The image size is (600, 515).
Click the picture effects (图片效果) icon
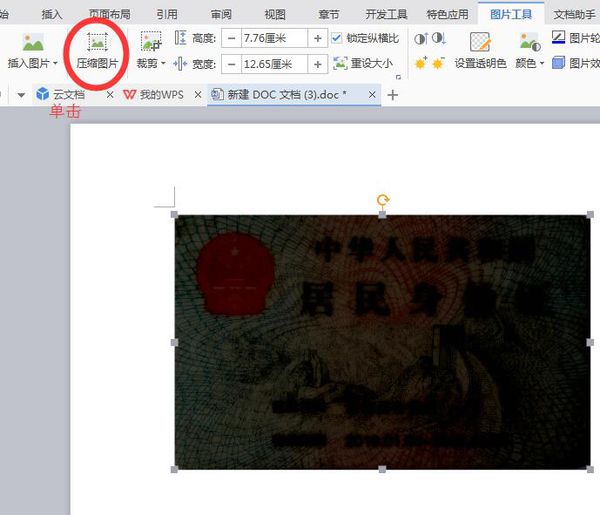tap(559, 63)
